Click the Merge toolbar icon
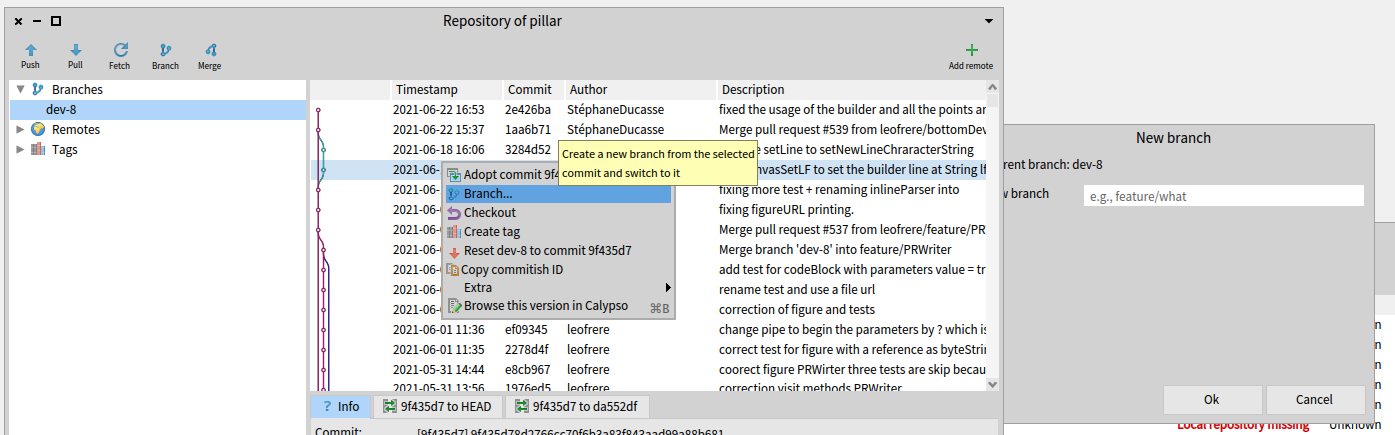The width and height of the screenshot is (1395, 435). 209,50
